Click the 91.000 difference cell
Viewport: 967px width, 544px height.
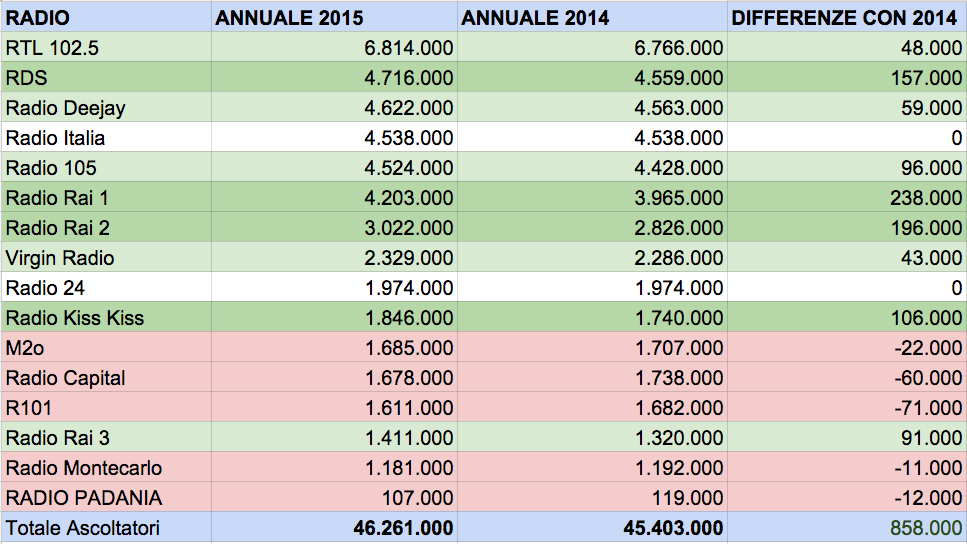tap(846, 438)
